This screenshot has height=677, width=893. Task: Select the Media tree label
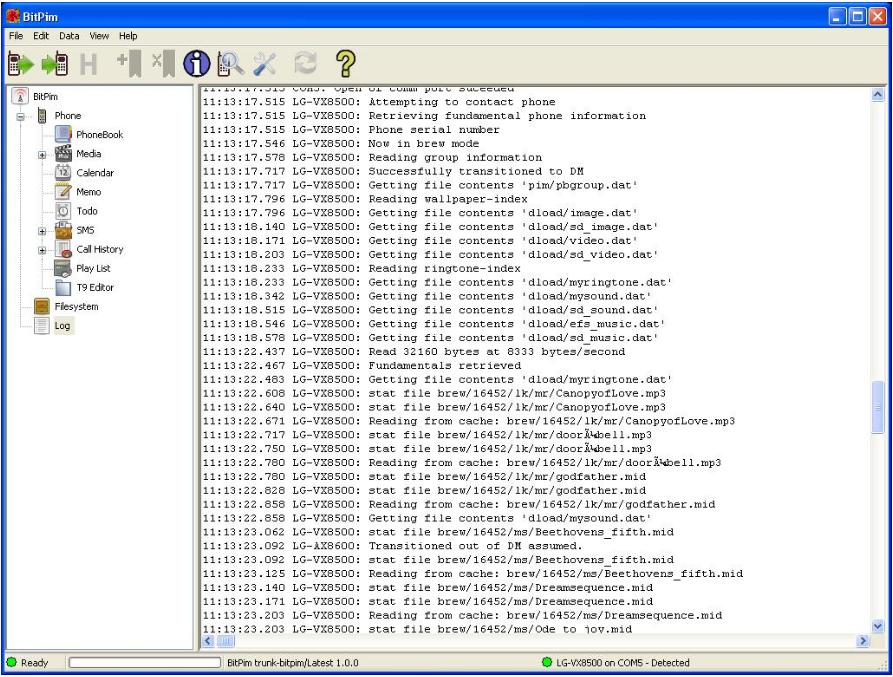click(x=89, y=153)
